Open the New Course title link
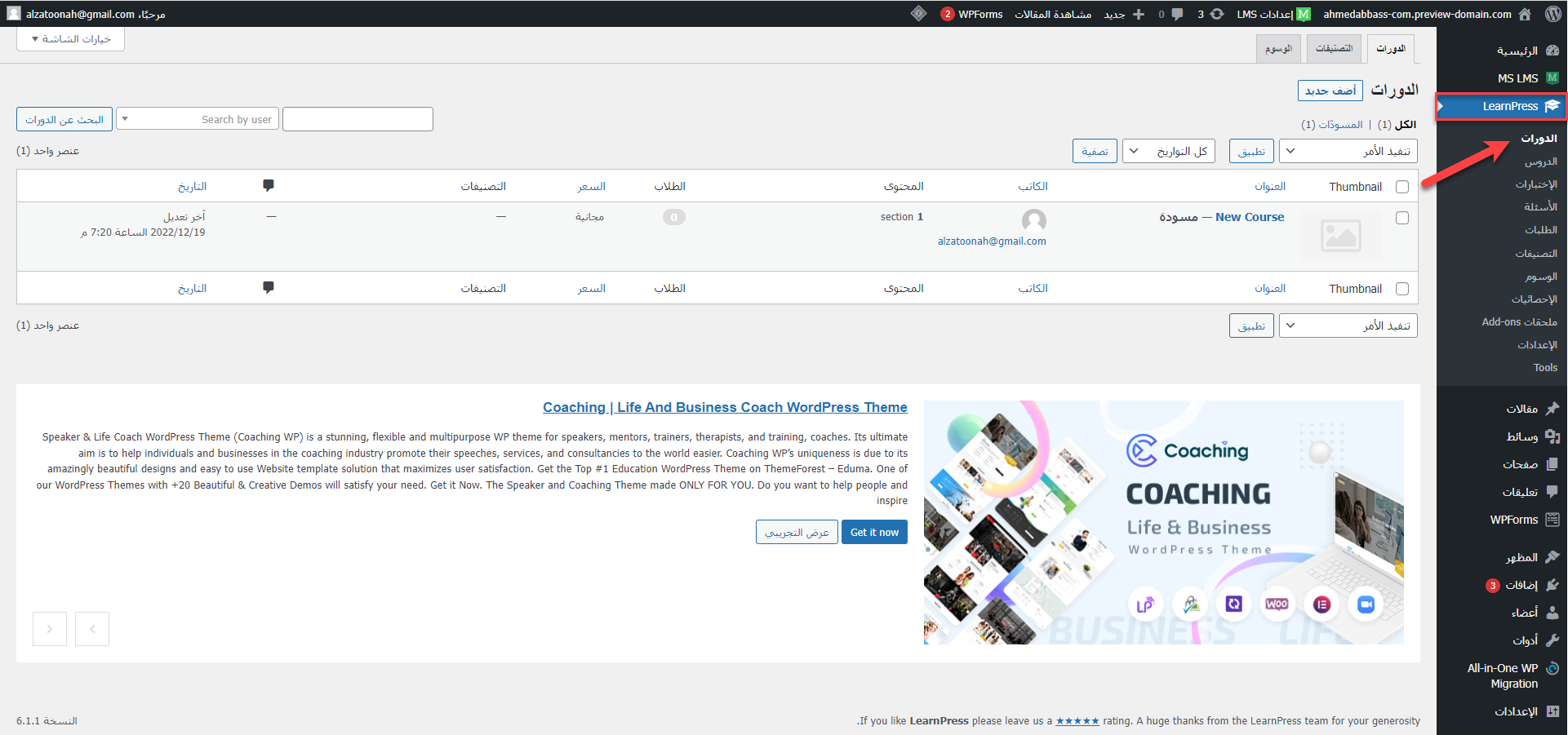1568x735 pixels. (1250, 217)
